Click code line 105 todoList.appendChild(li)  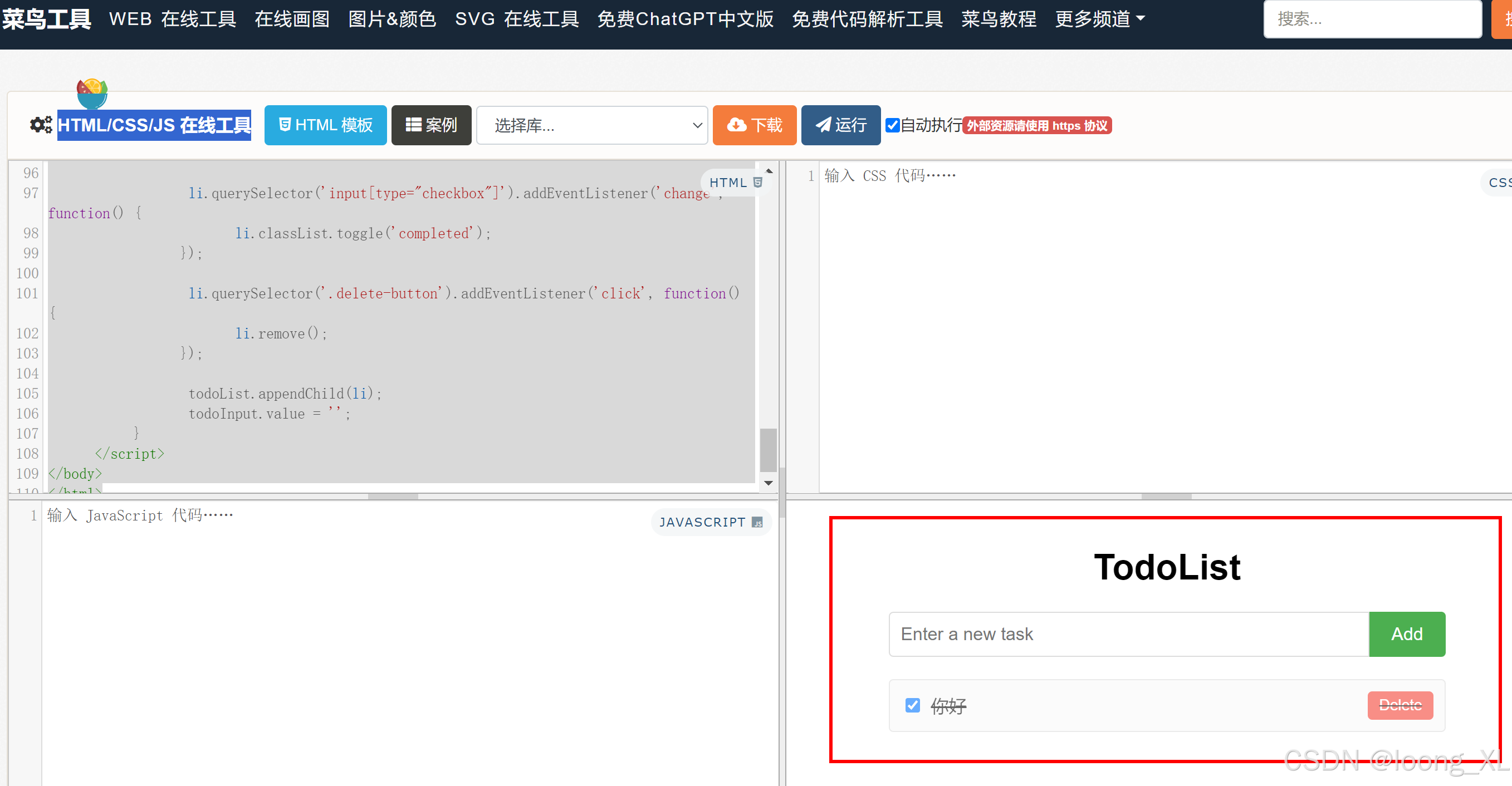click(285, 394)
